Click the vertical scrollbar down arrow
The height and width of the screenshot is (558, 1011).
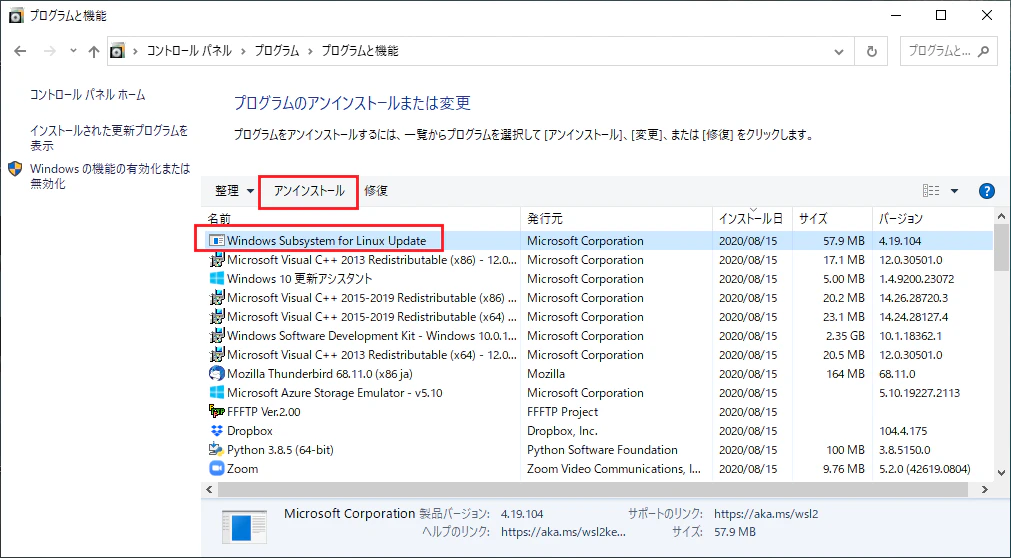click(1001, 473)
